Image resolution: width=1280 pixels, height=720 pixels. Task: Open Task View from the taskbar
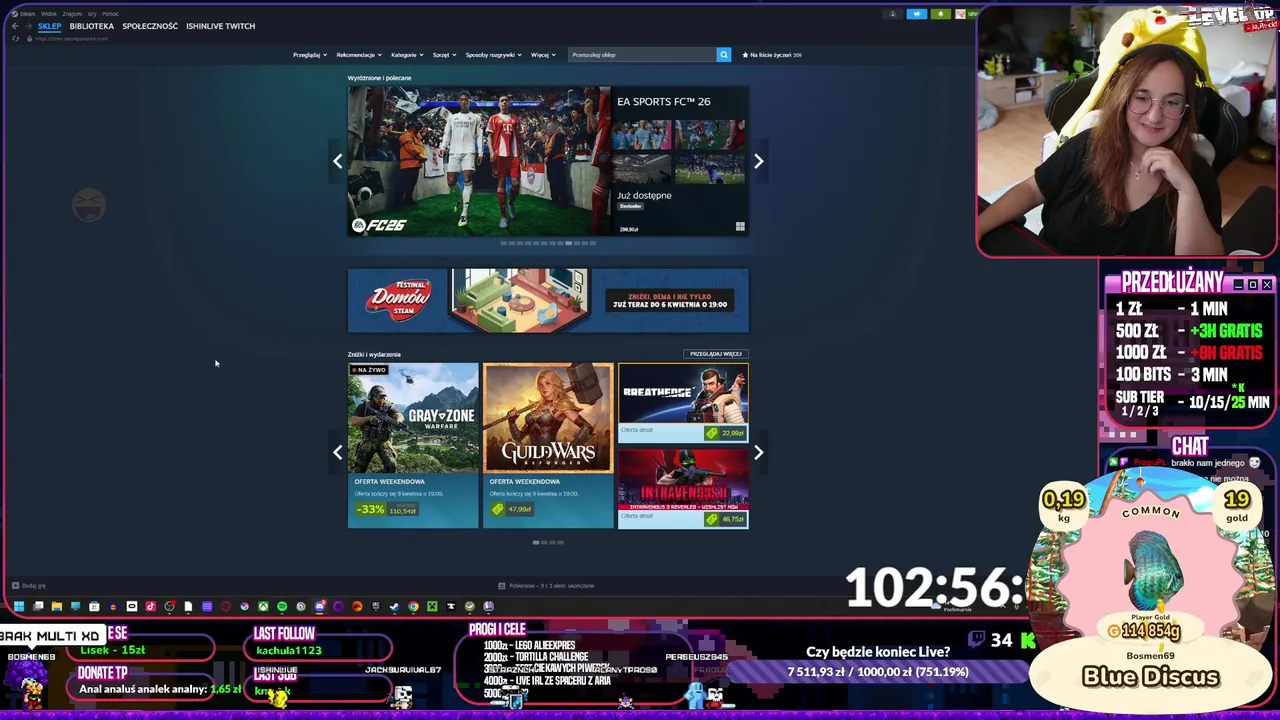pyautogui.click(x=38, y=606)
